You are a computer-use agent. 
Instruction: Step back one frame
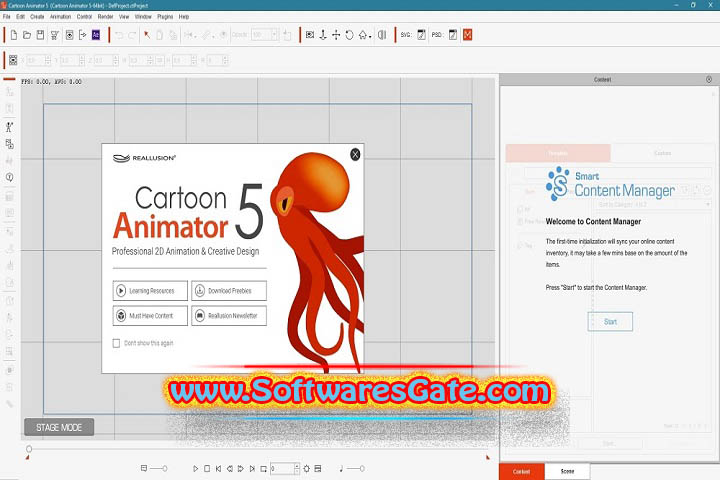point(230,469)
